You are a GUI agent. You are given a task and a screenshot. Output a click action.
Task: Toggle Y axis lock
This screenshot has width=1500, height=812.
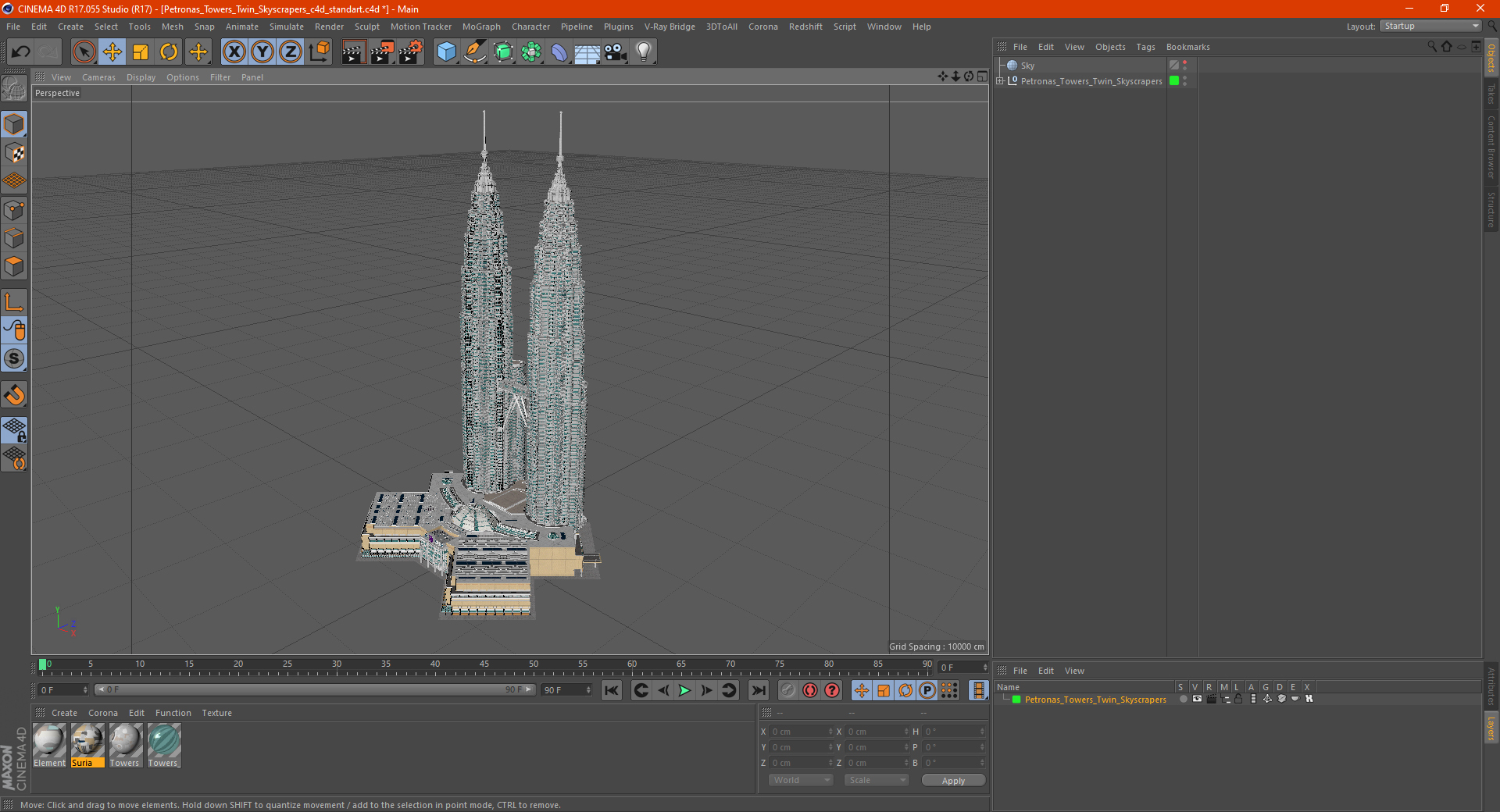(x=262, y=52)
